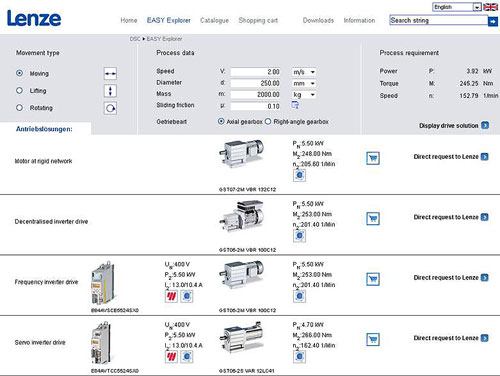The height and width of the screenshot is (376, 500).
Task: Click the Sliding friction field 0.10
Action: pyautogui.click(x=255, y=106)
